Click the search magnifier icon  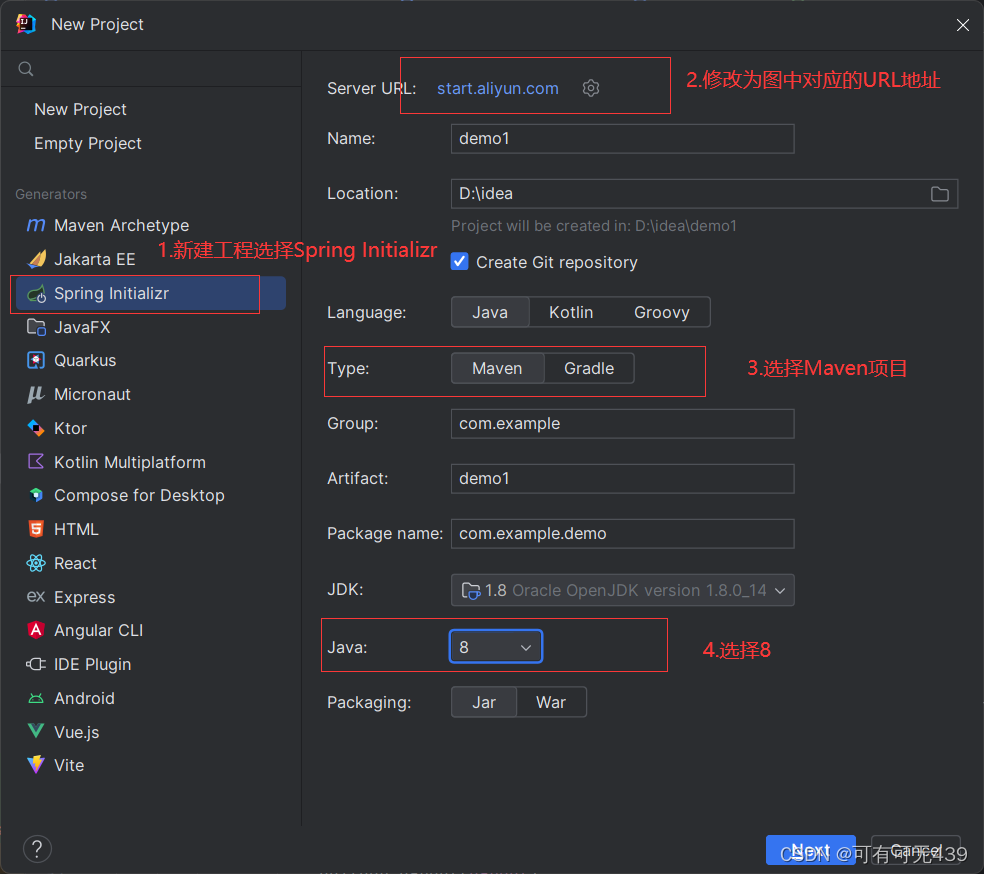coord(26,69)
